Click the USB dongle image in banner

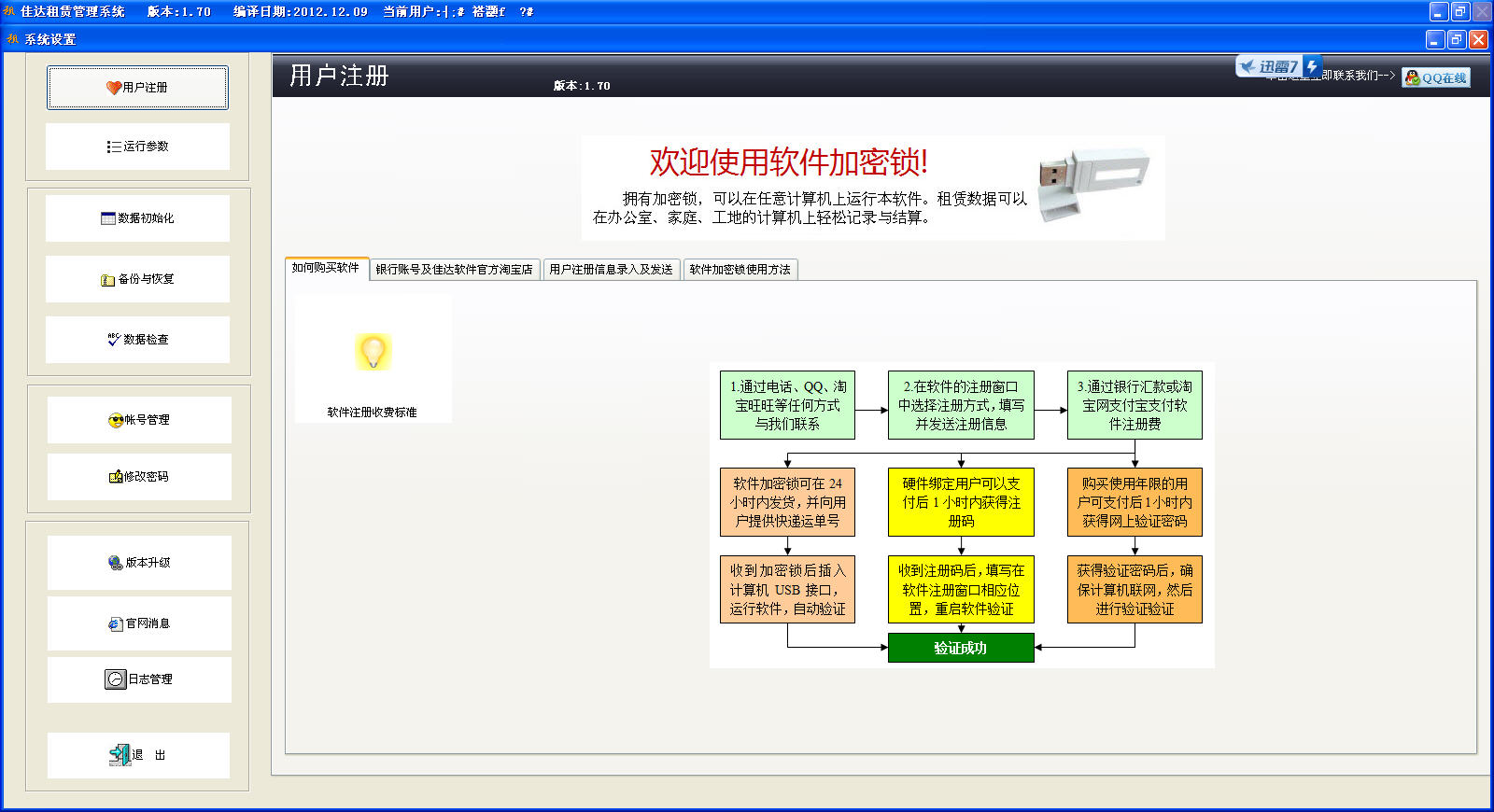click(1092, 184)
